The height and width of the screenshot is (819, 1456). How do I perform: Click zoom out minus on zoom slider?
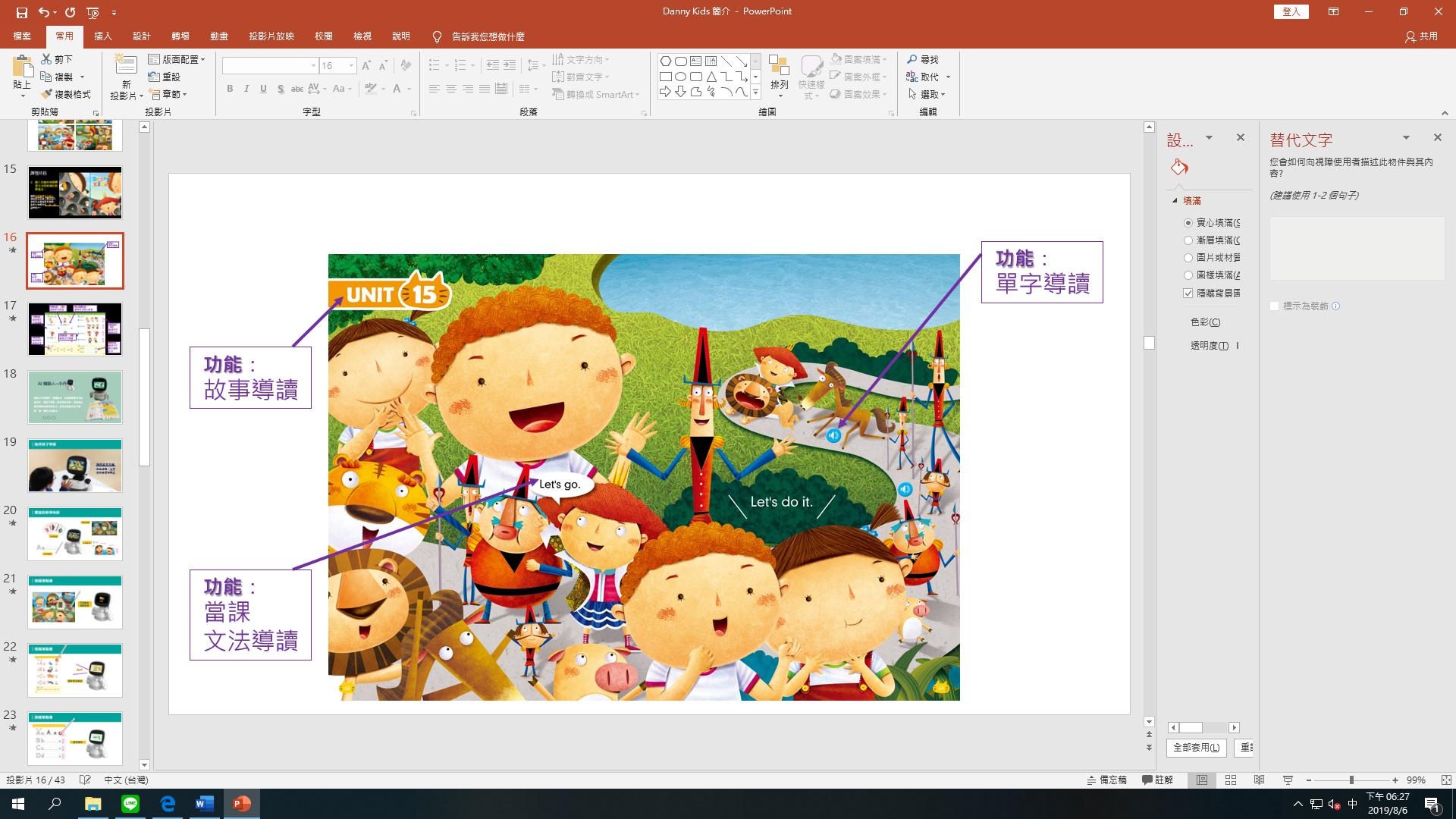tap(1309, 780)
